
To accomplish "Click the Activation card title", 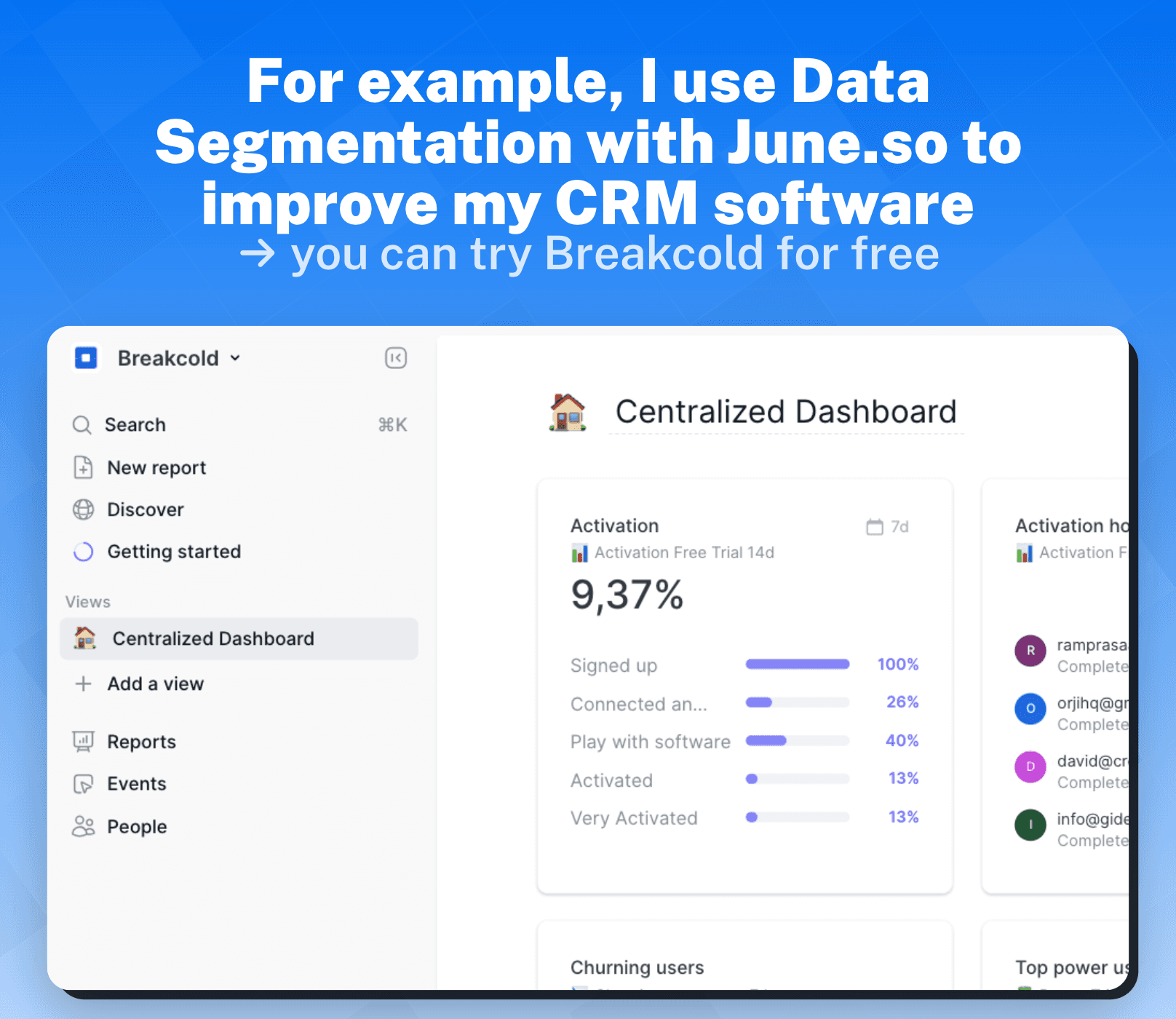I will click(615, 526).
